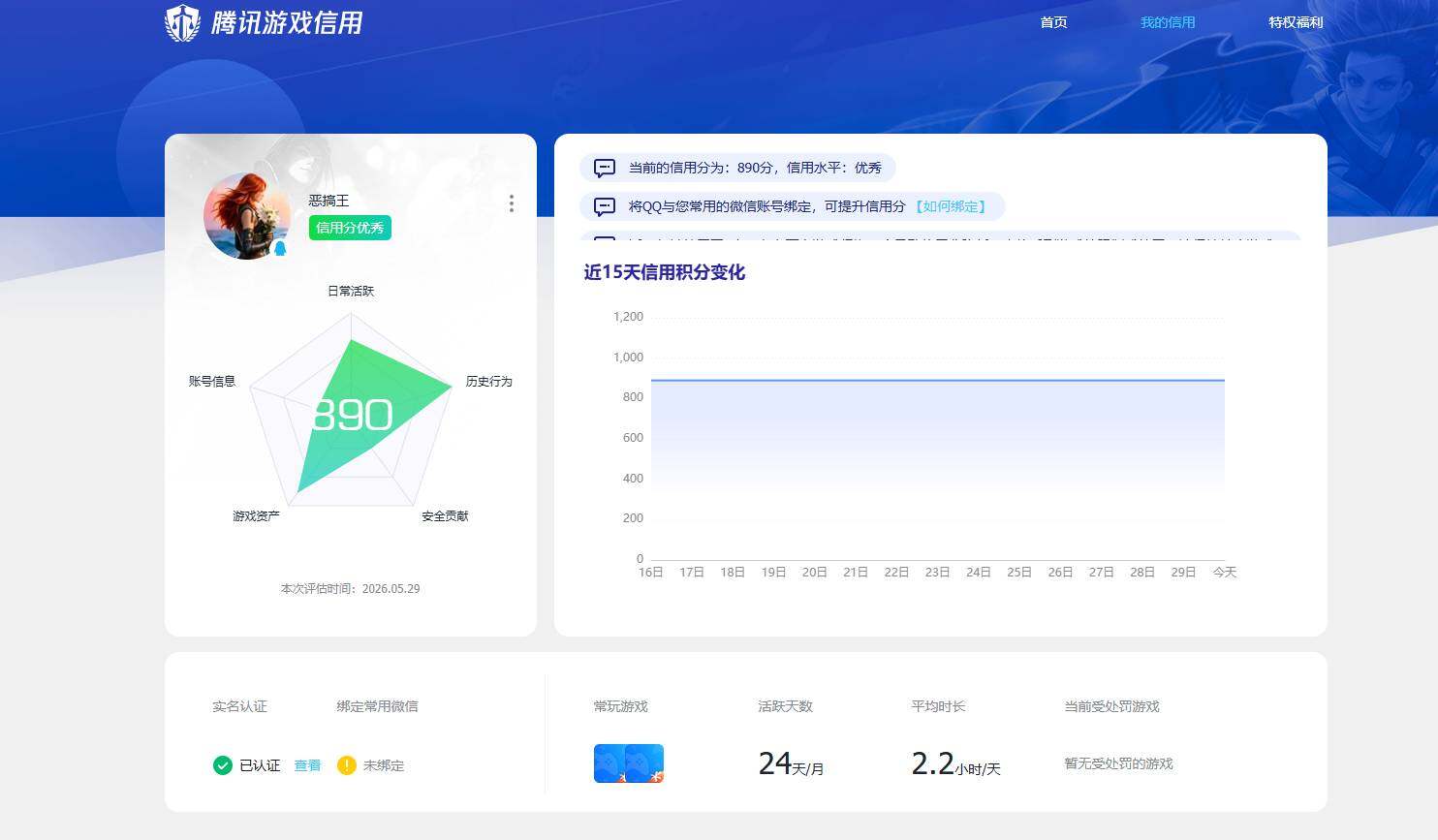This screenshot has width=1438, height=840.
Task: Click the 历史行为 radar label
Action: coord(489,382)
